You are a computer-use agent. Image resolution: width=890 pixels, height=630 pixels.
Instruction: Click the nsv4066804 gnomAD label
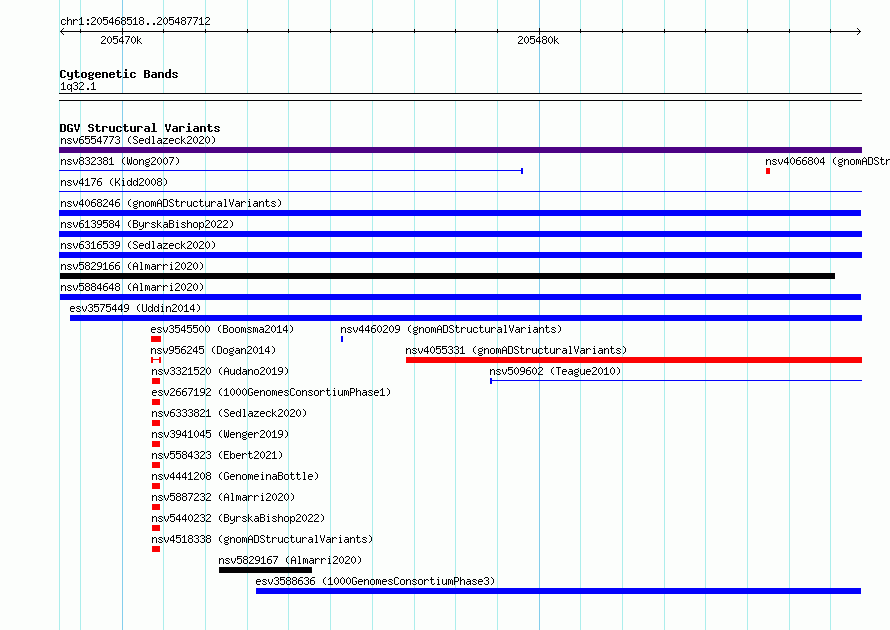(x=827, y=161)
